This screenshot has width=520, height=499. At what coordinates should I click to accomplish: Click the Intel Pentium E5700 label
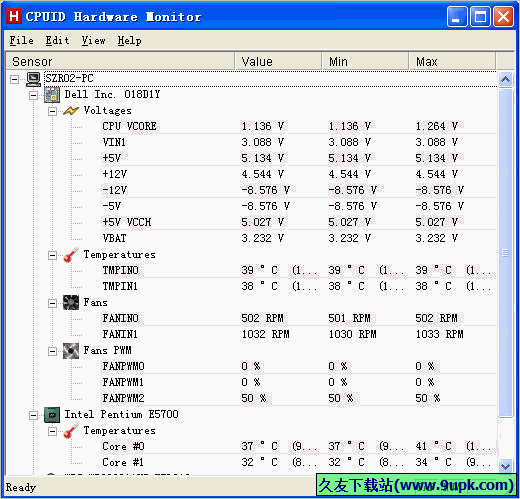click(121, 415)
